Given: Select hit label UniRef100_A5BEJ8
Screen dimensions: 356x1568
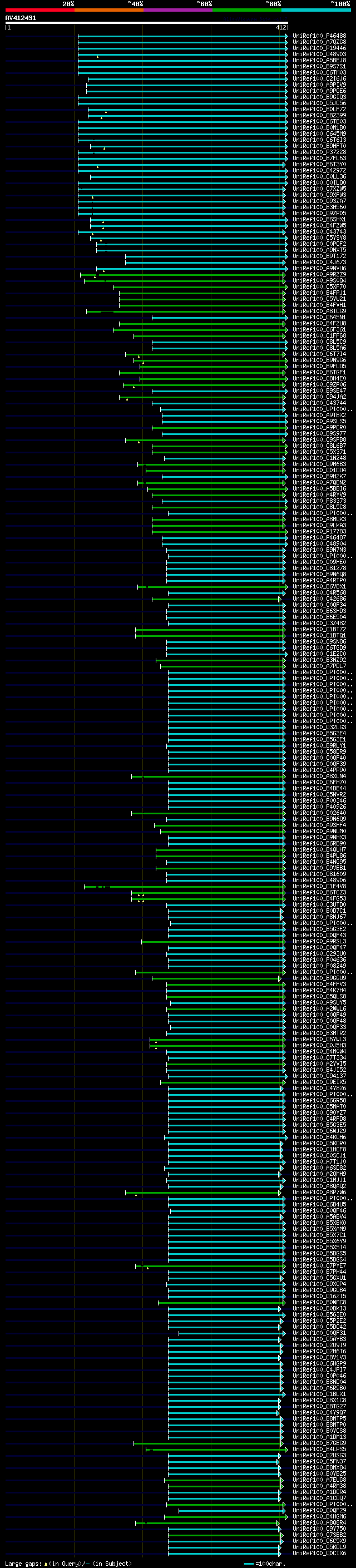Looking at the screenshot, I should 319,60.
